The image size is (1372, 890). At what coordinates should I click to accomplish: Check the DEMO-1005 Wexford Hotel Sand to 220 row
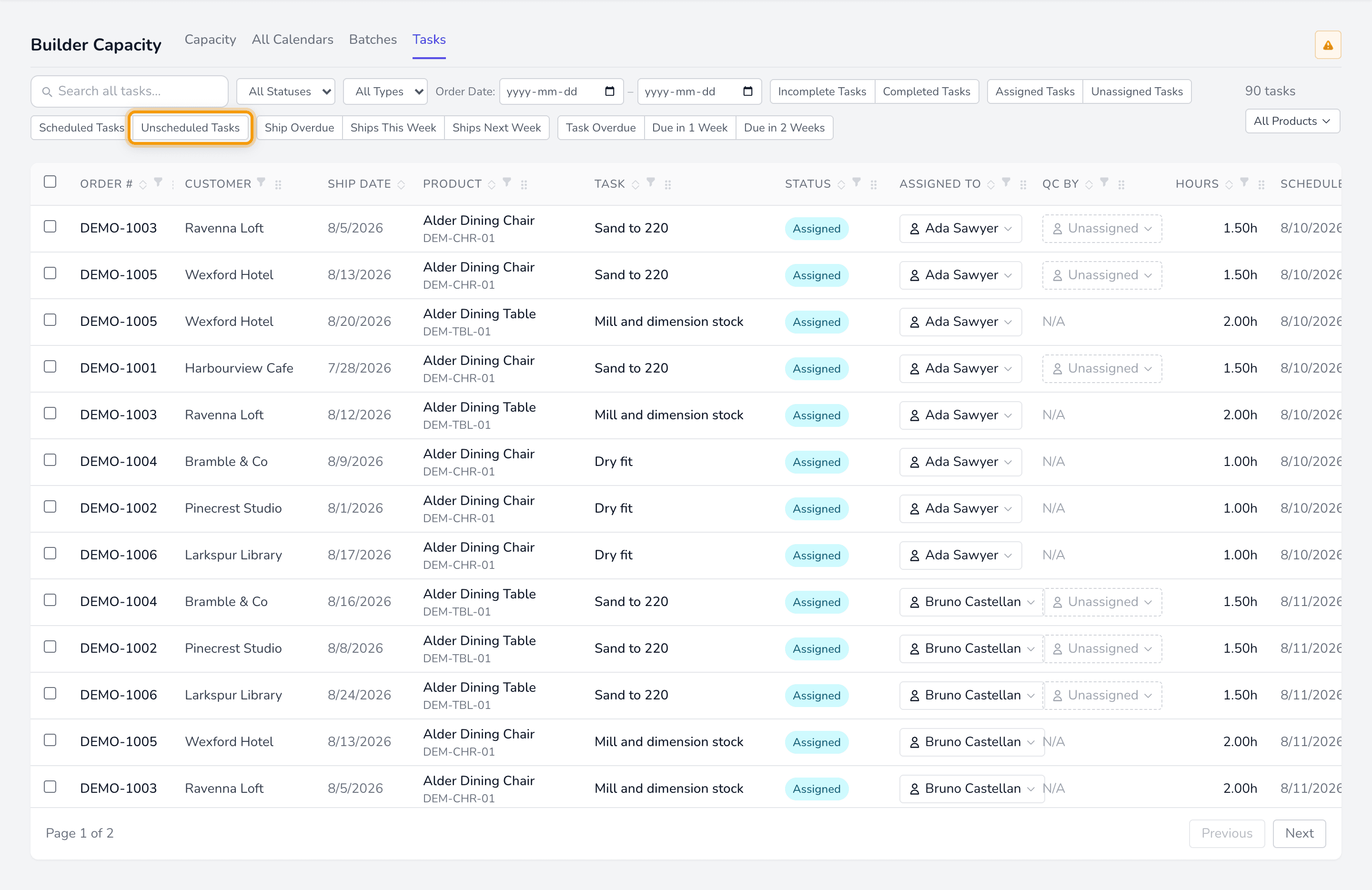coord(50,273)
